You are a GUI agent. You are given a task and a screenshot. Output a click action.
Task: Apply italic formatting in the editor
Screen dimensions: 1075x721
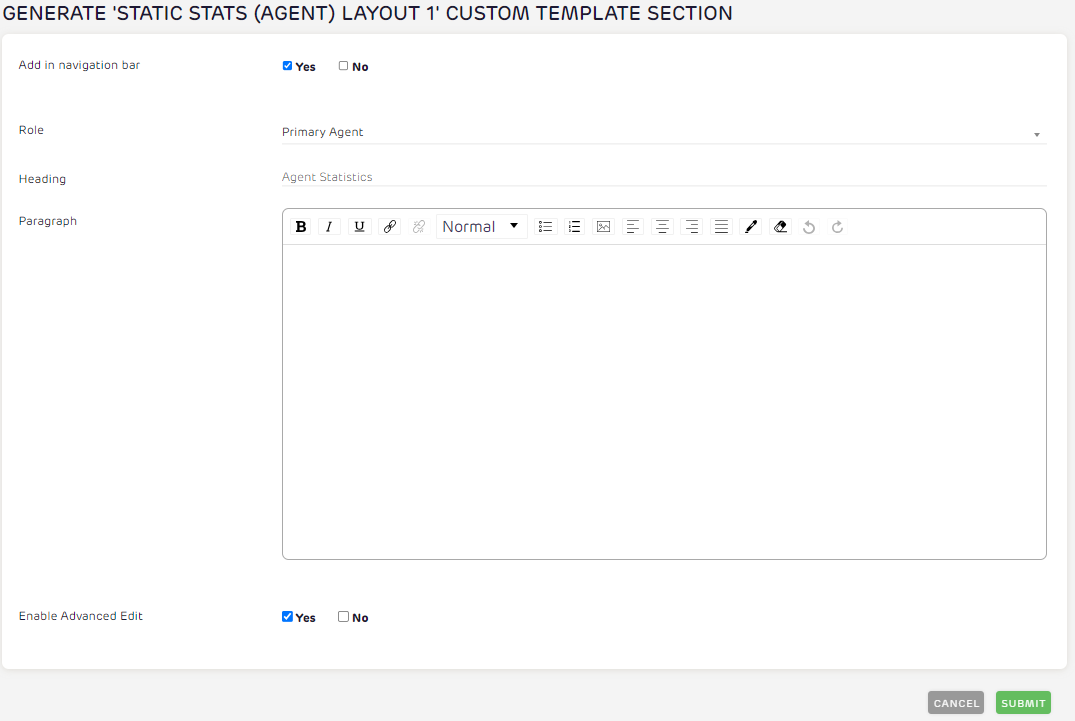coord(329,226)
